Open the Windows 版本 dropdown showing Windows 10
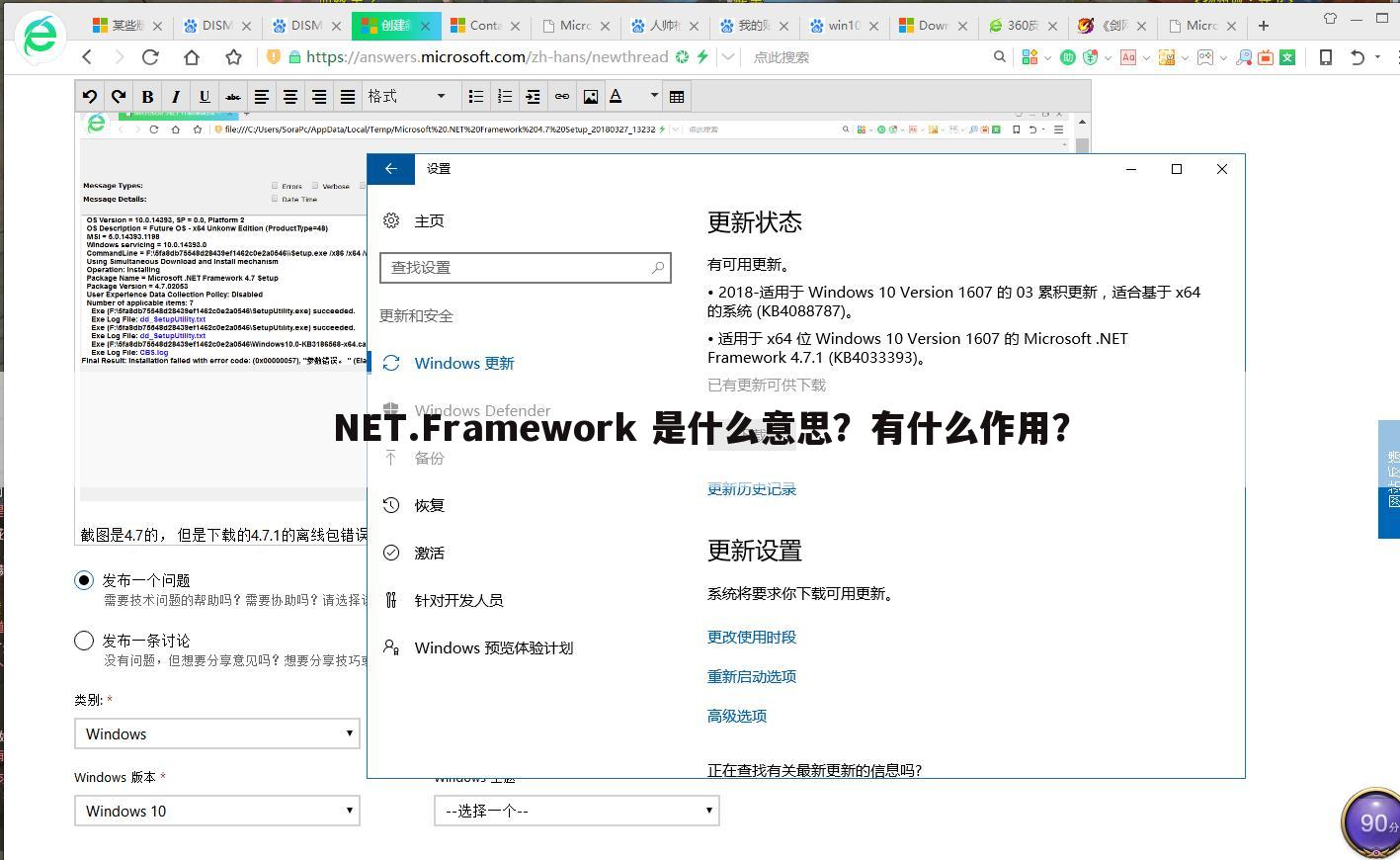 tap(217, 811)
